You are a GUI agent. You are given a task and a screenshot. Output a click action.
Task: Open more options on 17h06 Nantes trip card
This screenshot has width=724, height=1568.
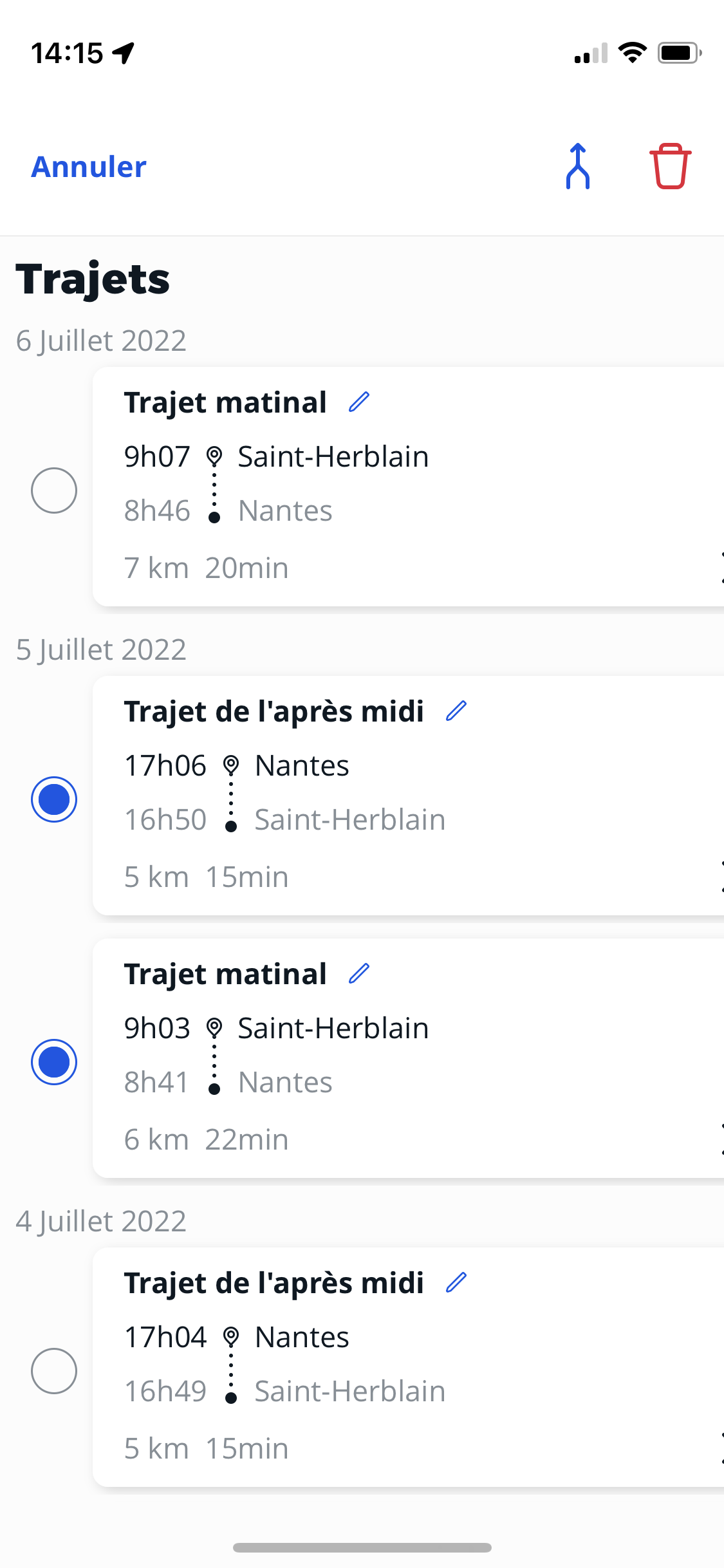721,876
